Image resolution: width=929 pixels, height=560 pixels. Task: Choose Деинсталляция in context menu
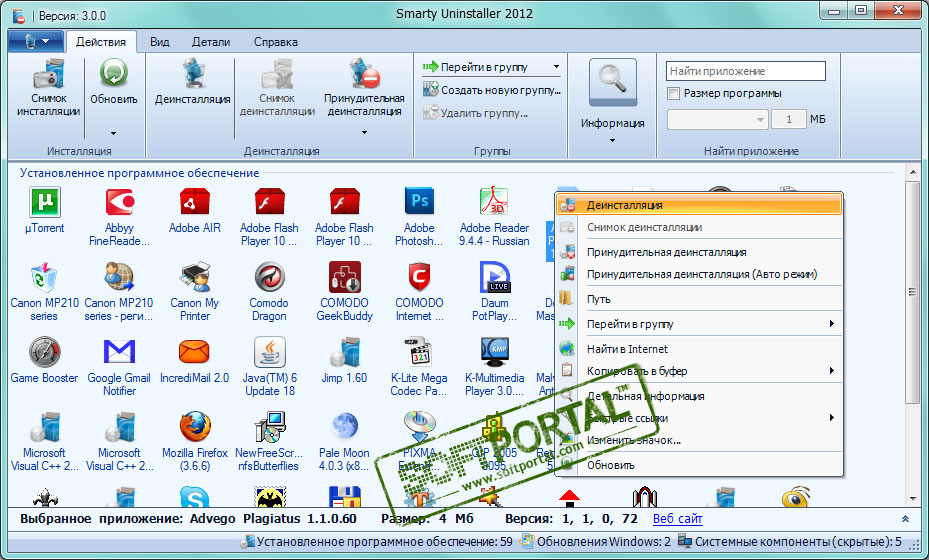pos(699,205)
